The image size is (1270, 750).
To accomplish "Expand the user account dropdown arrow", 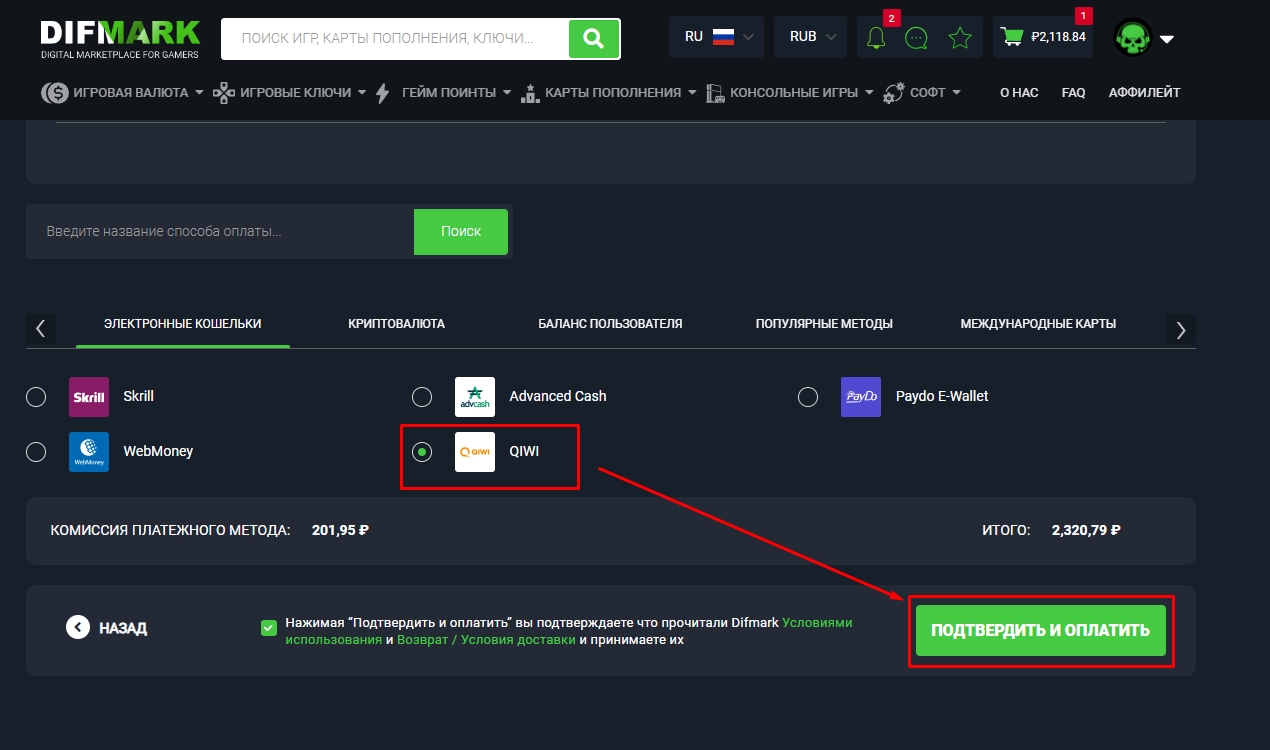I will pos(1166,40).
